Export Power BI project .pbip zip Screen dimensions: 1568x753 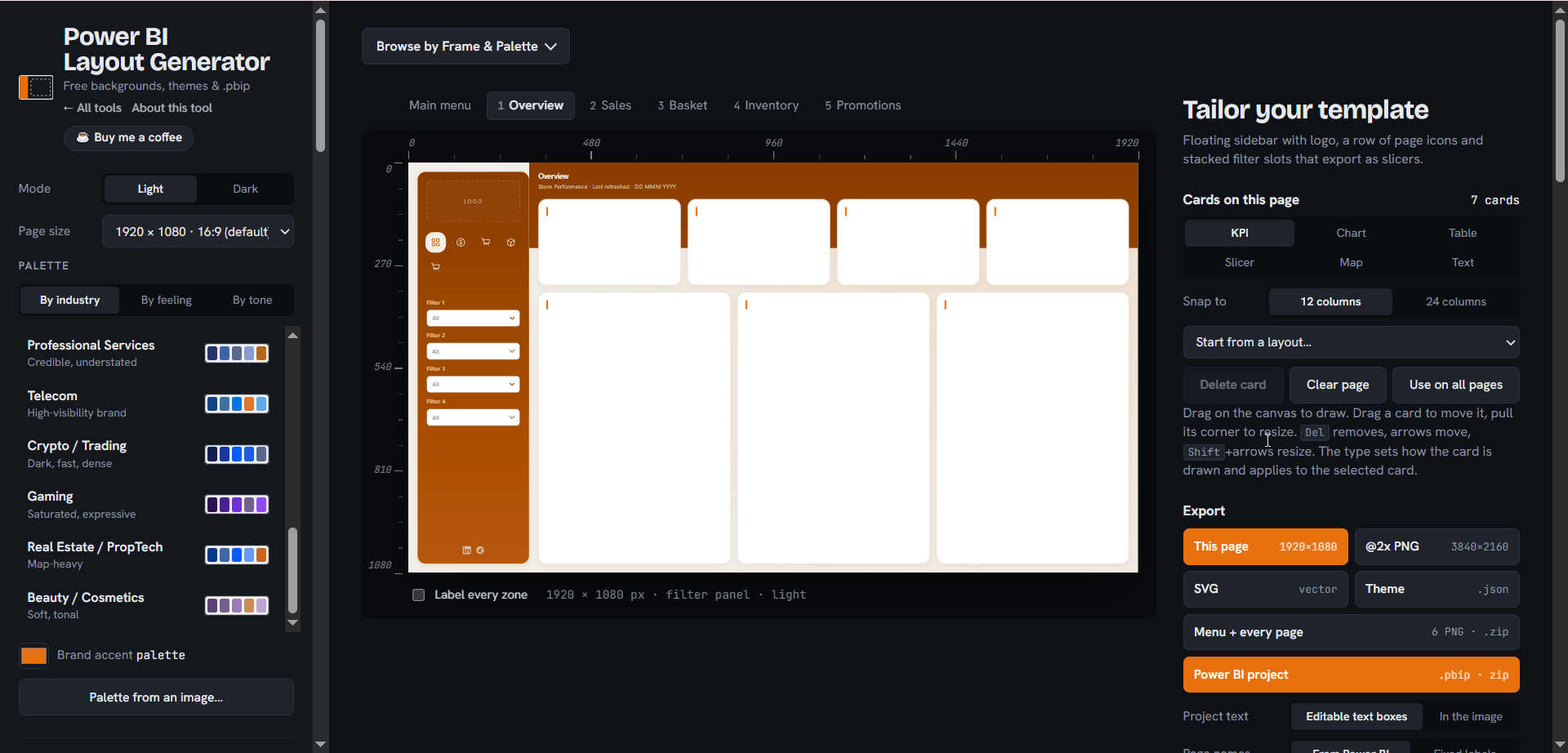click(x=1351, y=675)
